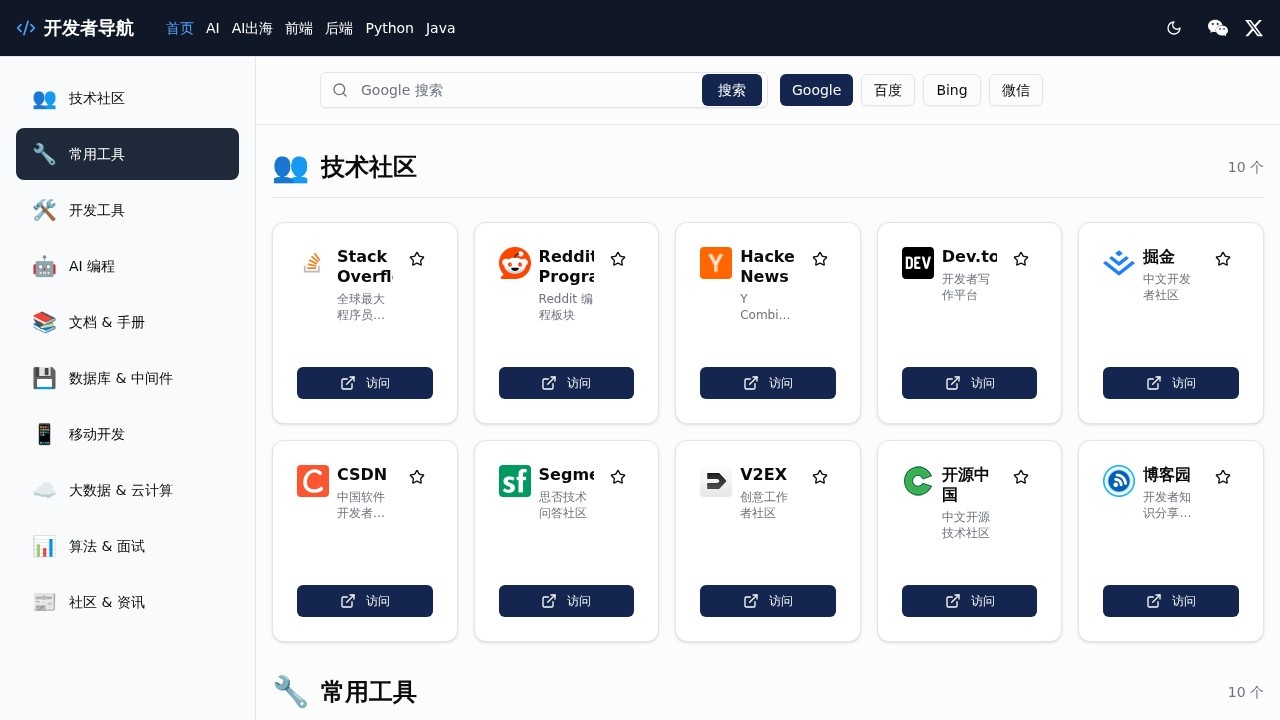The image size is (1280, 720).
Task: Visit 开源中国 via its 访问 button
Action: click(x=969, y=601)
